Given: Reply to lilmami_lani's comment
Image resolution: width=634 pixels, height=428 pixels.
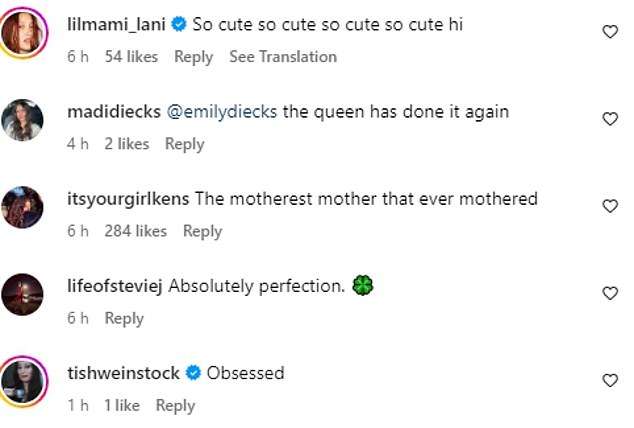Looking at the screenshot, I should tap(193, 57).
